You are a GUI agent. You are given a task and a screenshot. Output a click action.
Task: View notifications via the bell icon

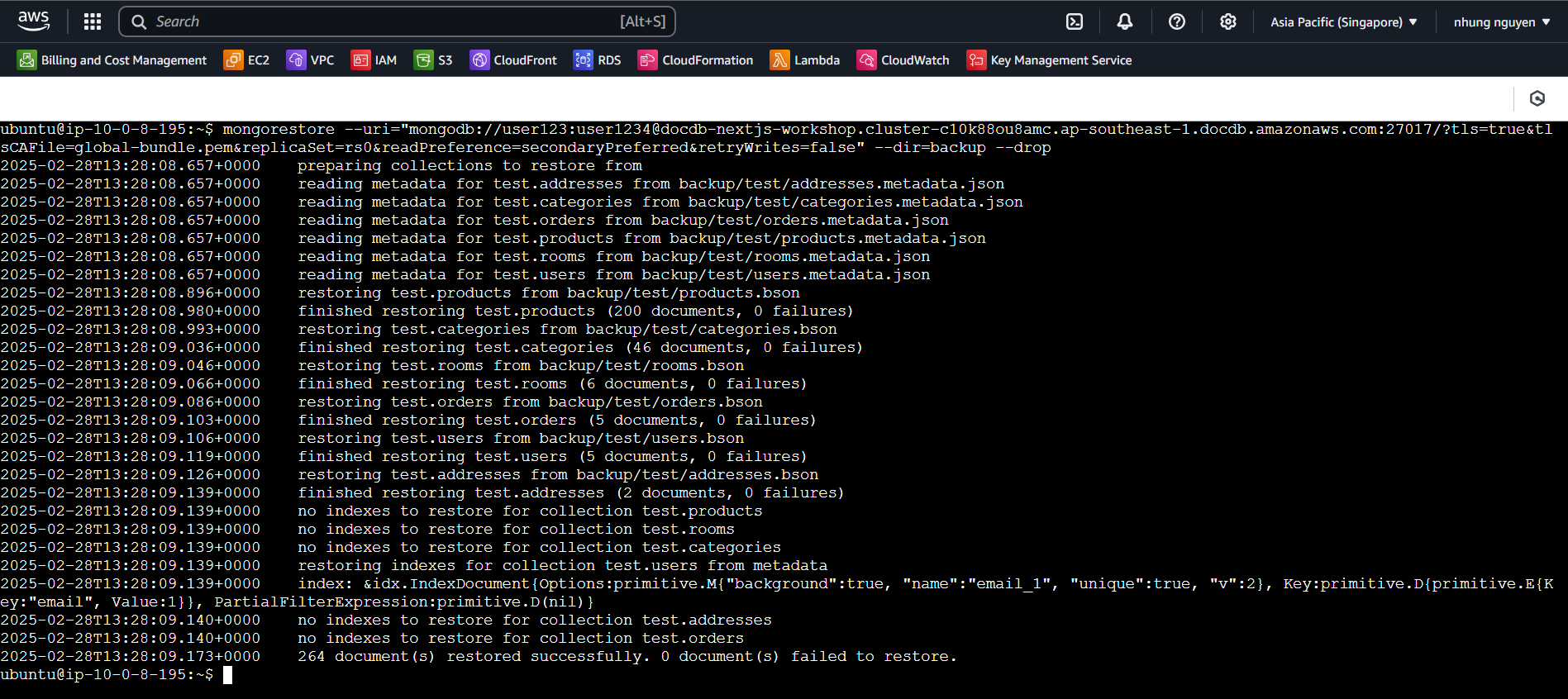[1125, 21]
